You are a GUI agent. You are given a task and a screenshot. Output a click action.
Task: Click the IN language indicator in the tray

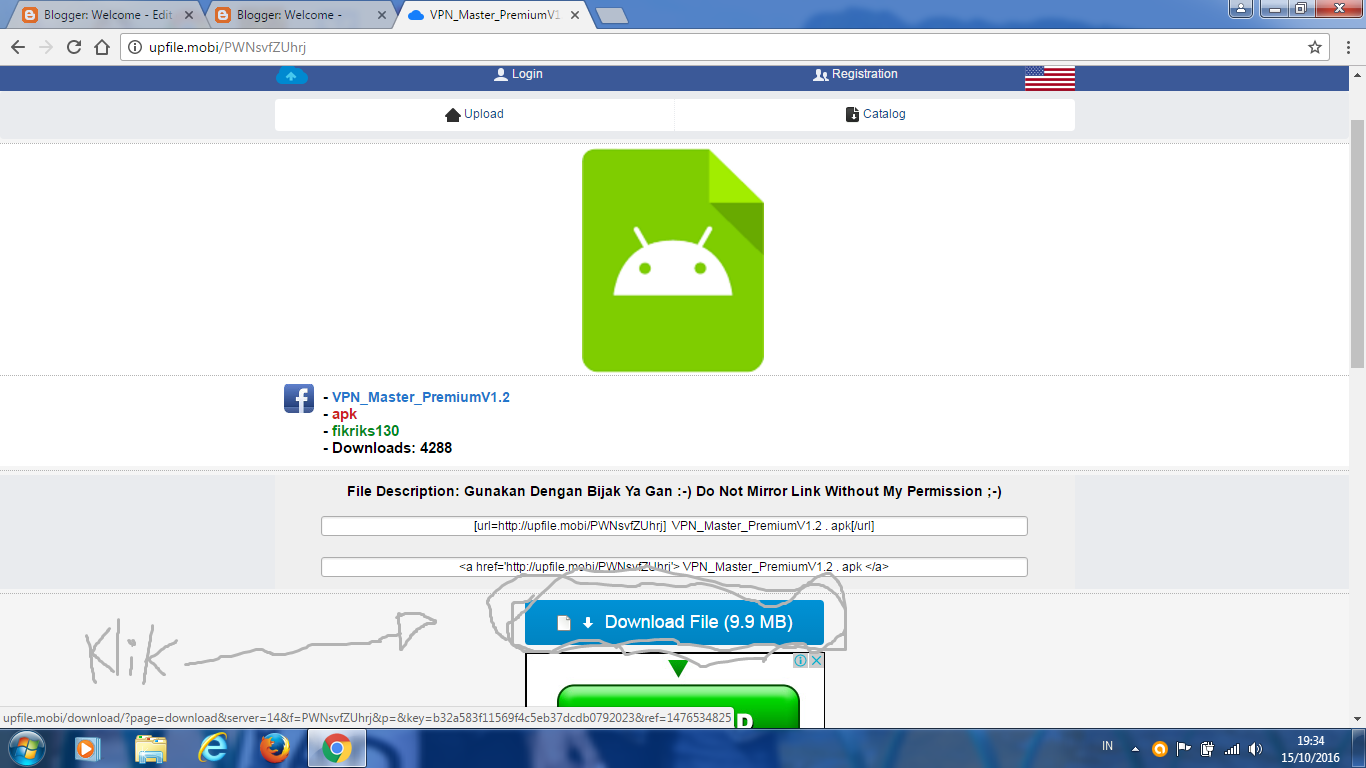click(1107, 747)
